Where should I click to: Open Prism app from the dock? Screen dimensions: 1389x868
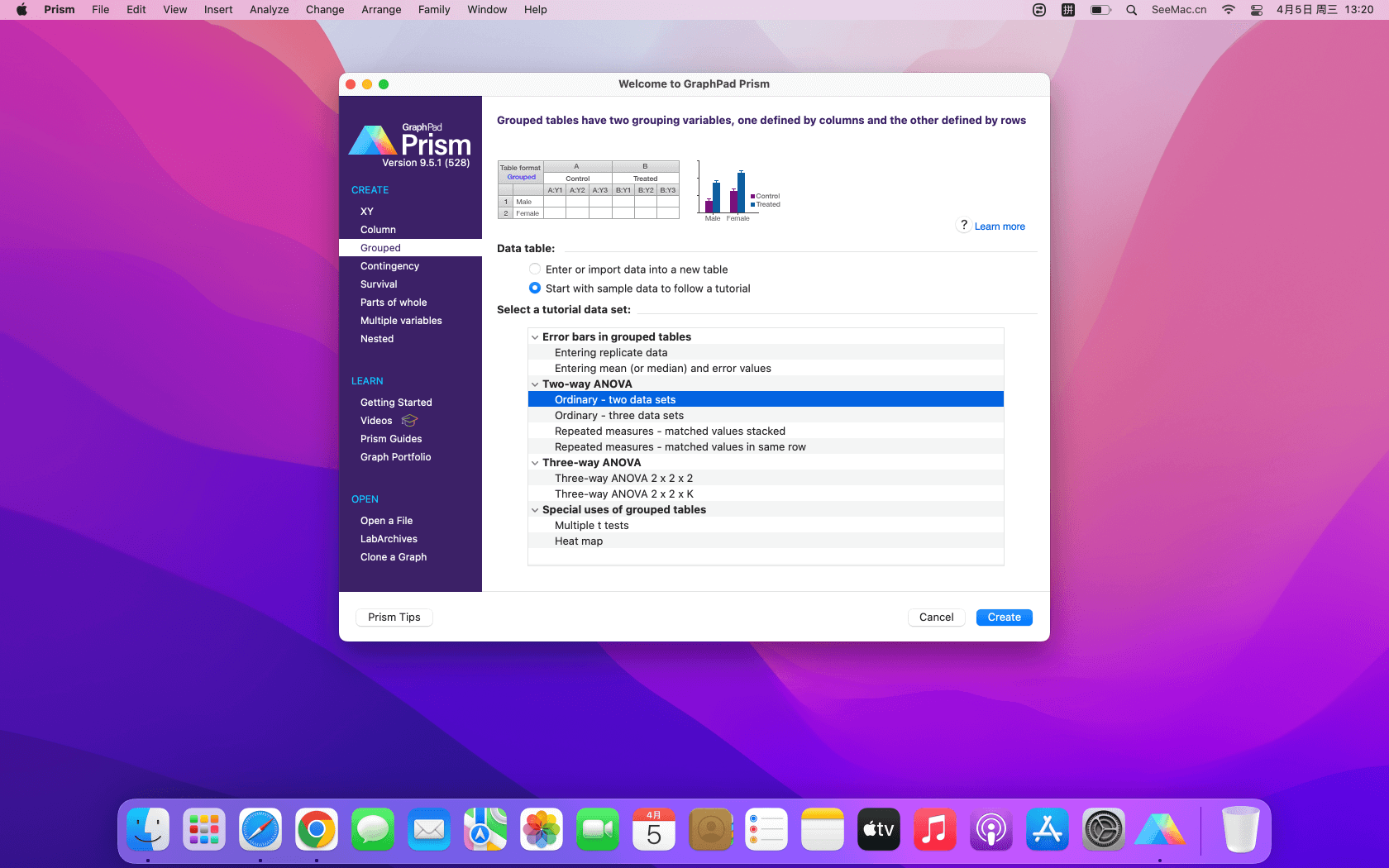pos(1159,829)
